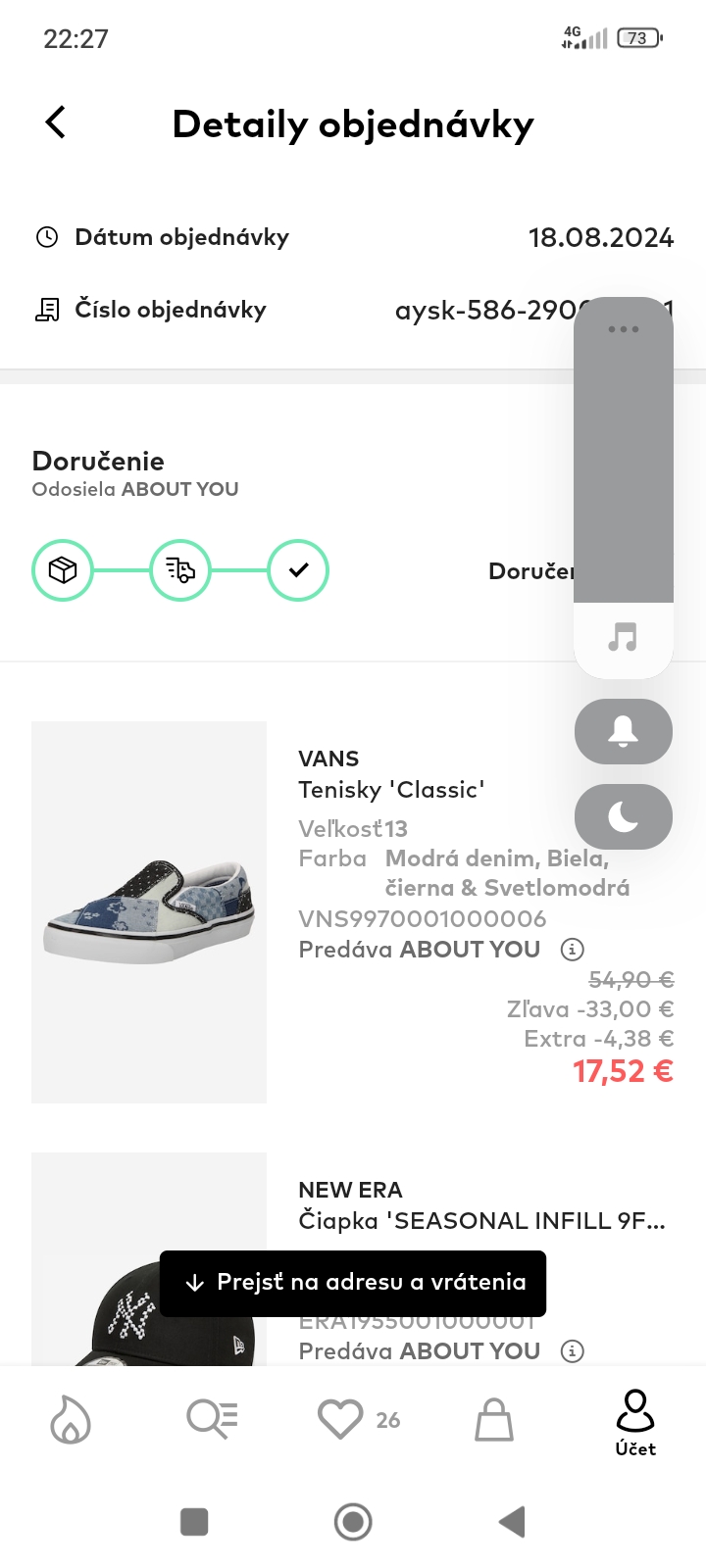Tap info icon next to VANS seller
706x1568 pixels.
click(x=572, y=949)
